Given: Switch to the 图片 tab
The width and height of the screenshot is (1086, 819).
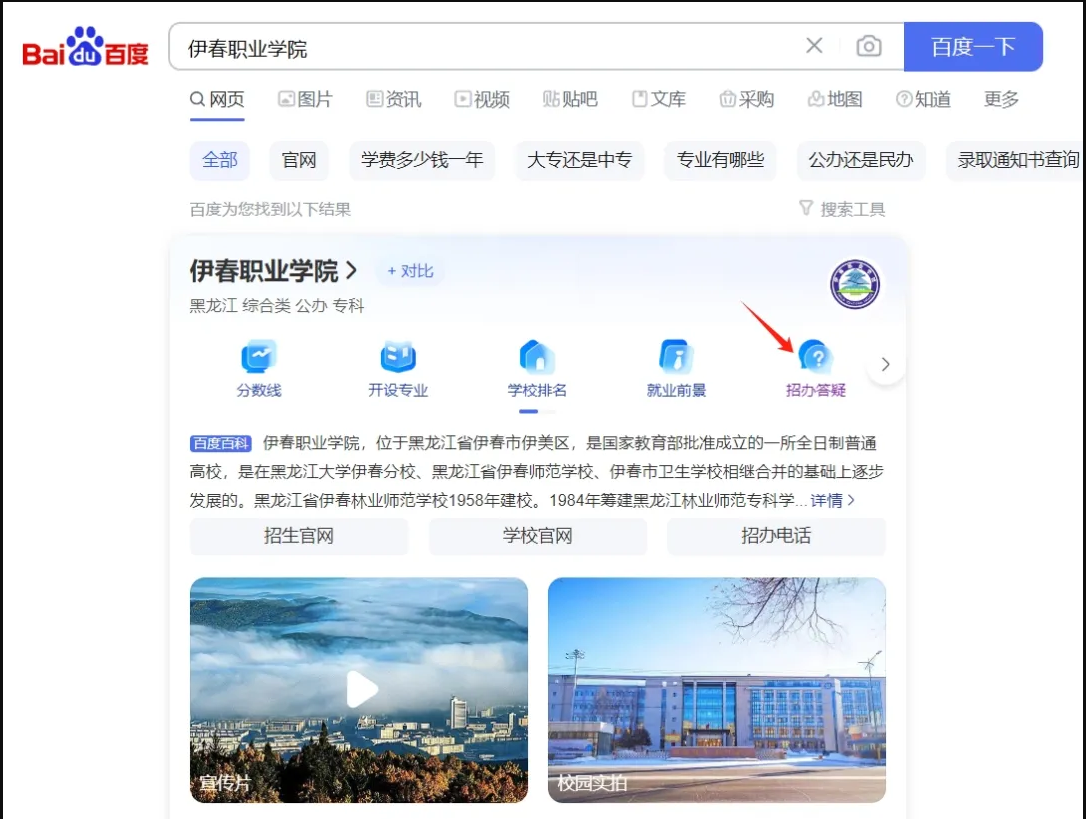Looking at the screenshot, I should [305, 99].
